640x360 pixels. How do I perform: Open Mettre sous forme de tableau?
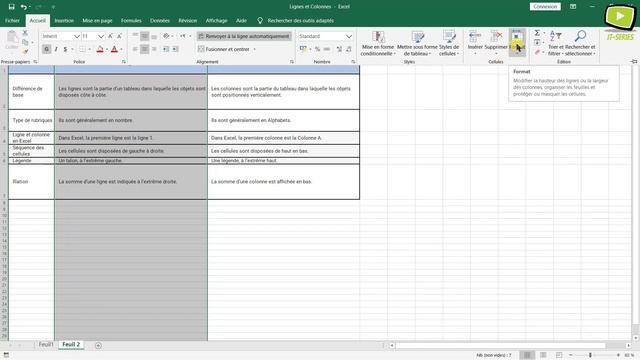click(417, 43)
